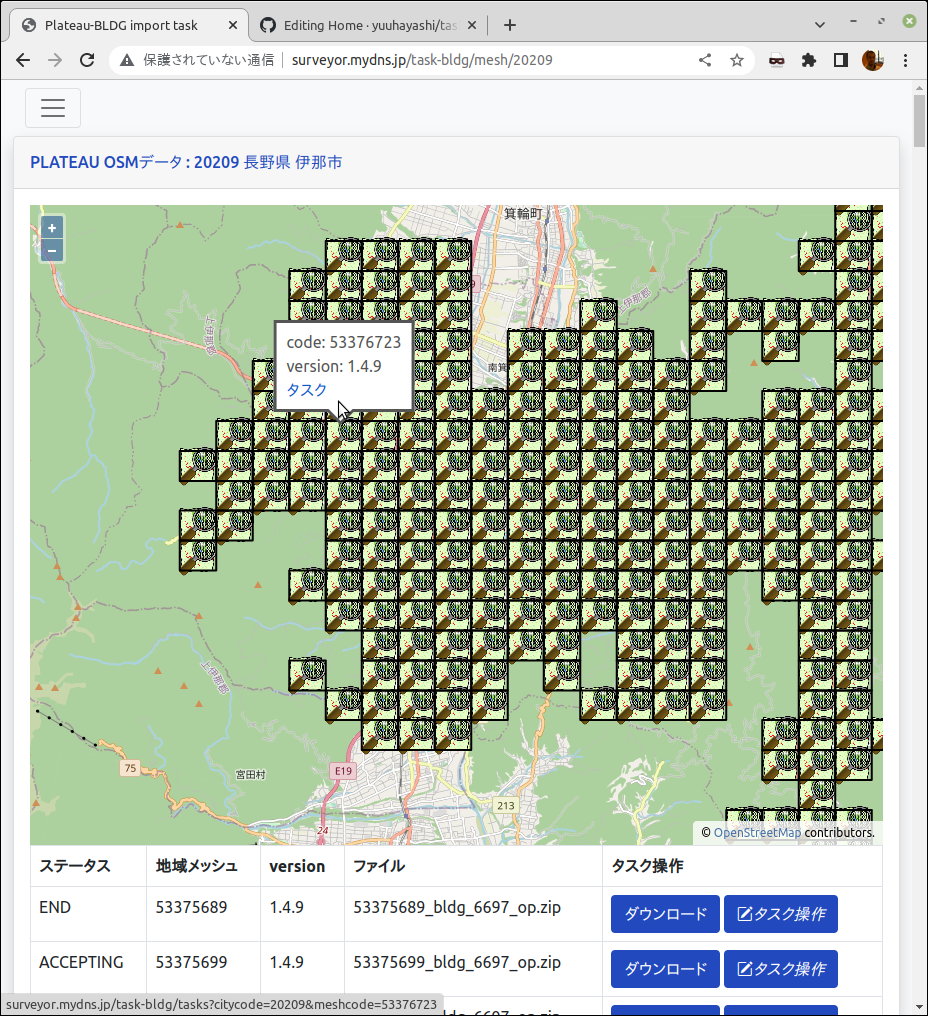The width and height of the screenshot is (928, 1016).
Task: Close the Plateau-BLDG import task tab
Action: tap(233, 25)
